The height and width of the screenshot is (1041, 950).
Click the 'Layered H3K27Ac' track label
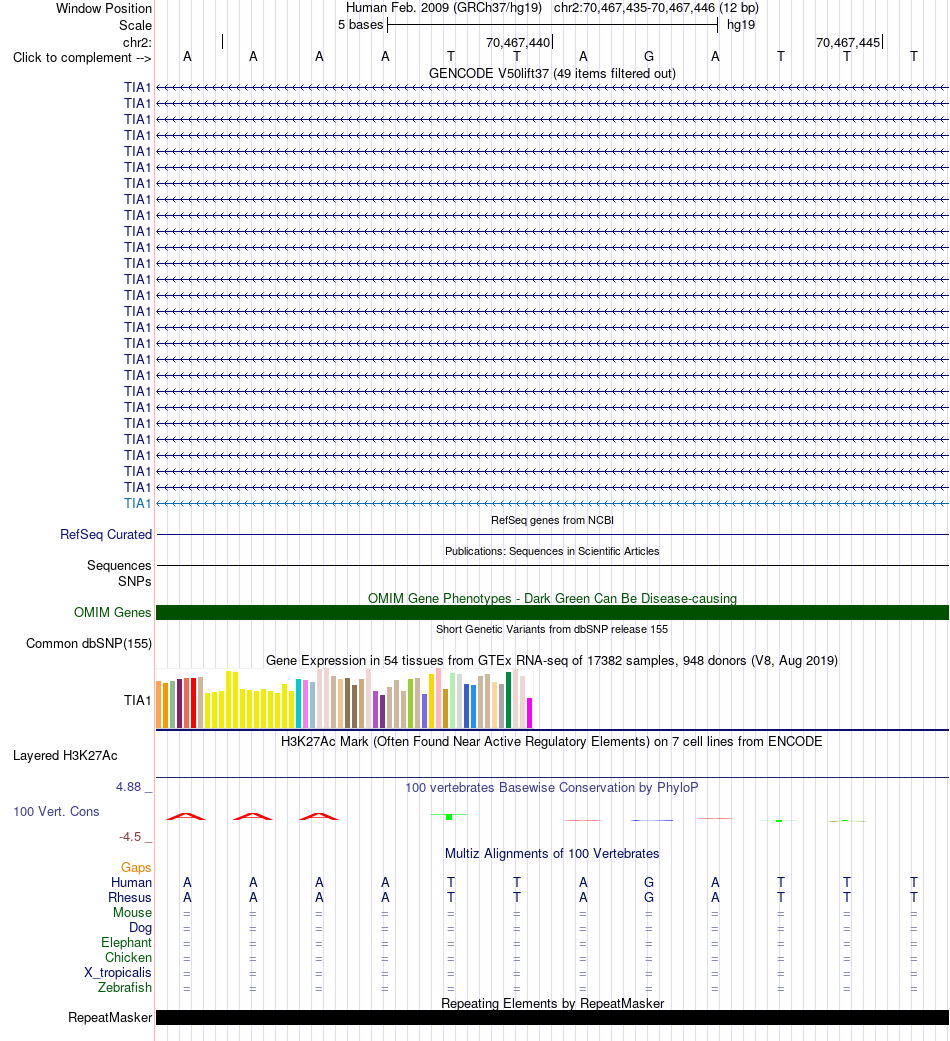(x=65, y=756)
